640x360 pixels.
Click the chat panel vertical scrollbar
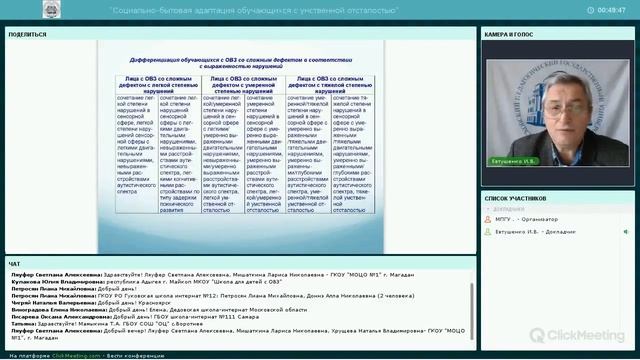472,311
